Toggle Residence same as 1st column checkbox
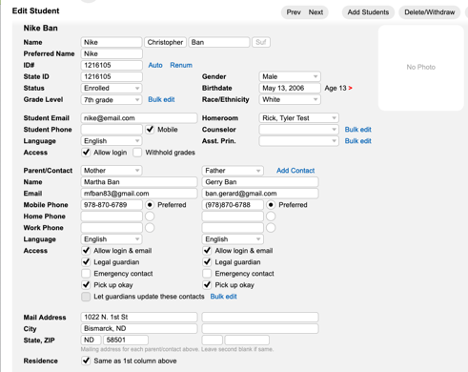 86,361
